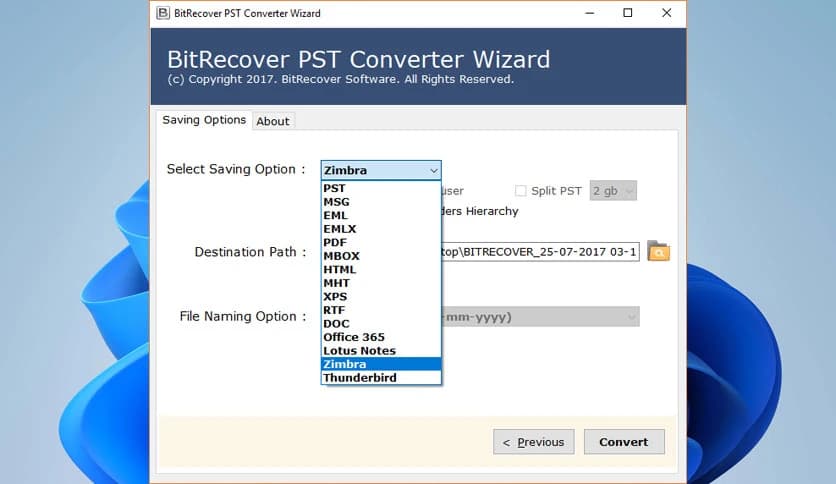This screenshot has width=836, height=484.
Task: Minimize the PST Converter Wizard window
Action: 590,13
